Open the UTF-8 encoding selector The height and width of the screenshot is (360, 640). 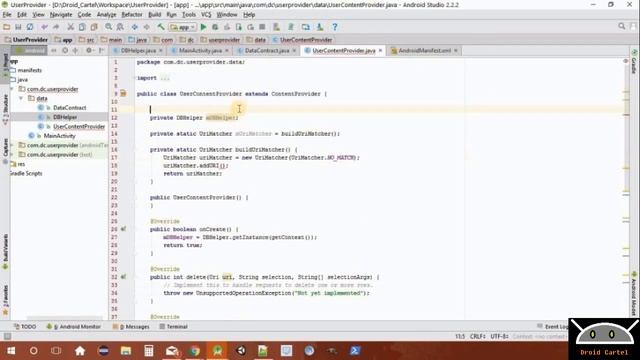pyautogui.click(x=499, y=336)
